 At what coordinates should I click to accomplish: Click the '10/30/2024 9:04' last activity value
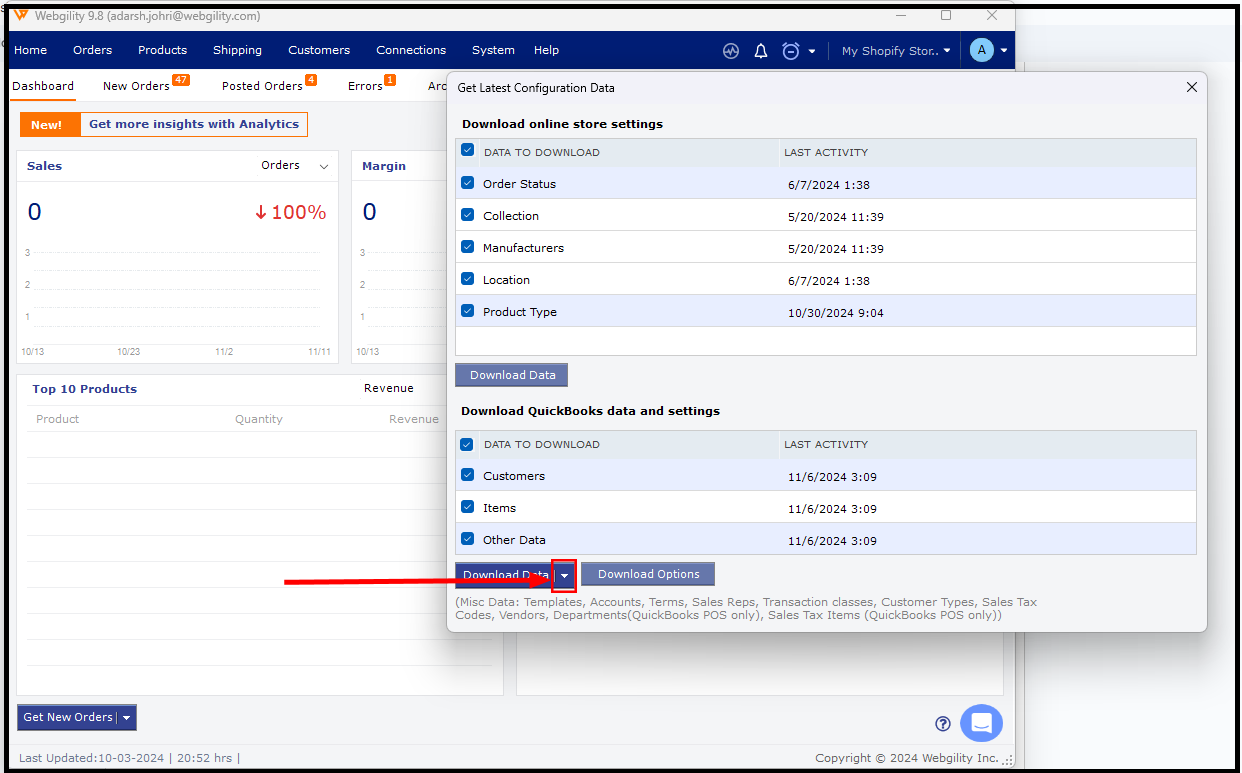coord(836,313)
